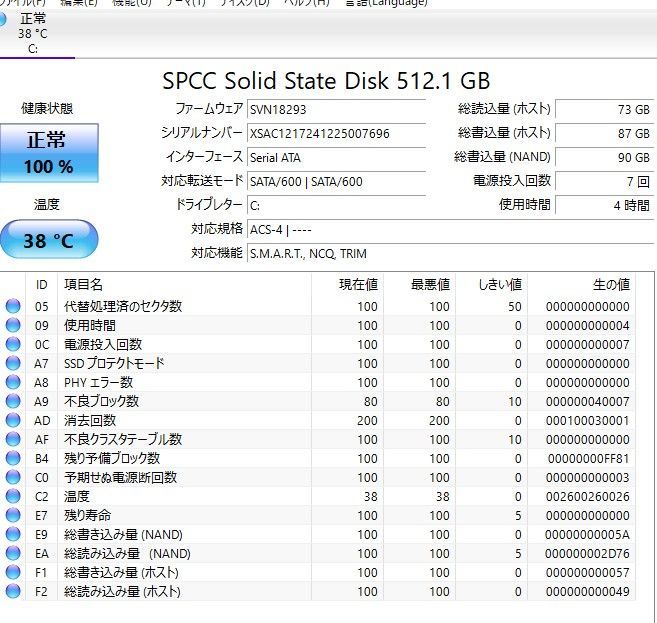The height and width of the screenshot is (623, 657).
Task: Click the serial number field XSAC1217241225007696
Action: 336,133
